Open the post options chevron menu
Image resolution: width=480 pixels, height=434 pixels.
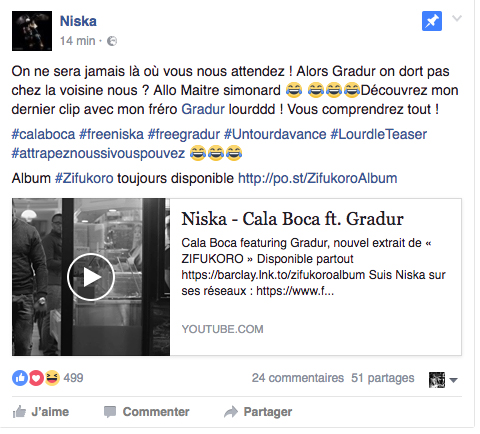(x=457, y=18)
